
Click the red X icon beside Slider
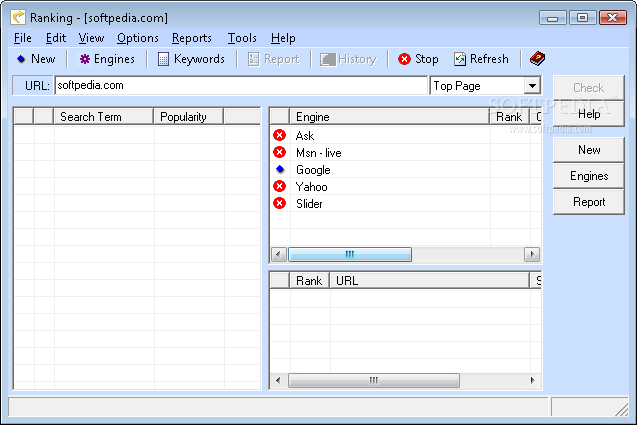coord(280,203)
